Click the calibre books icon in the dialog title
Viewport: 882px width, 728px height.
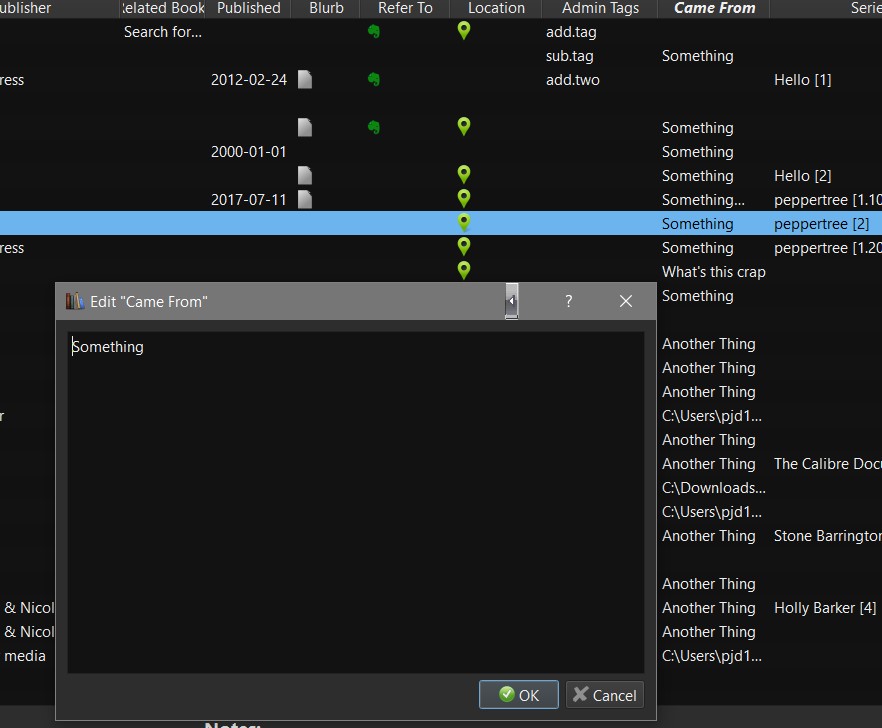tap(75, 302)
